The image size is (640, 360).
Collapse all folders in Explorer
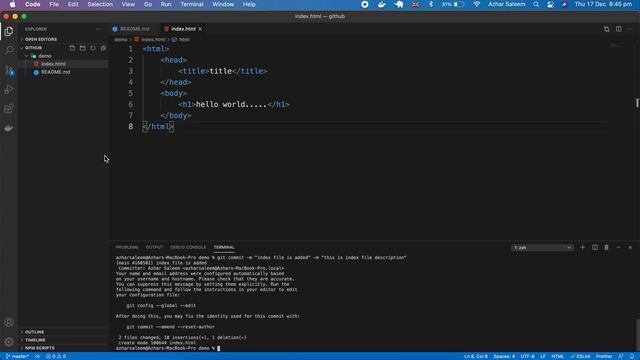[103, 48]
